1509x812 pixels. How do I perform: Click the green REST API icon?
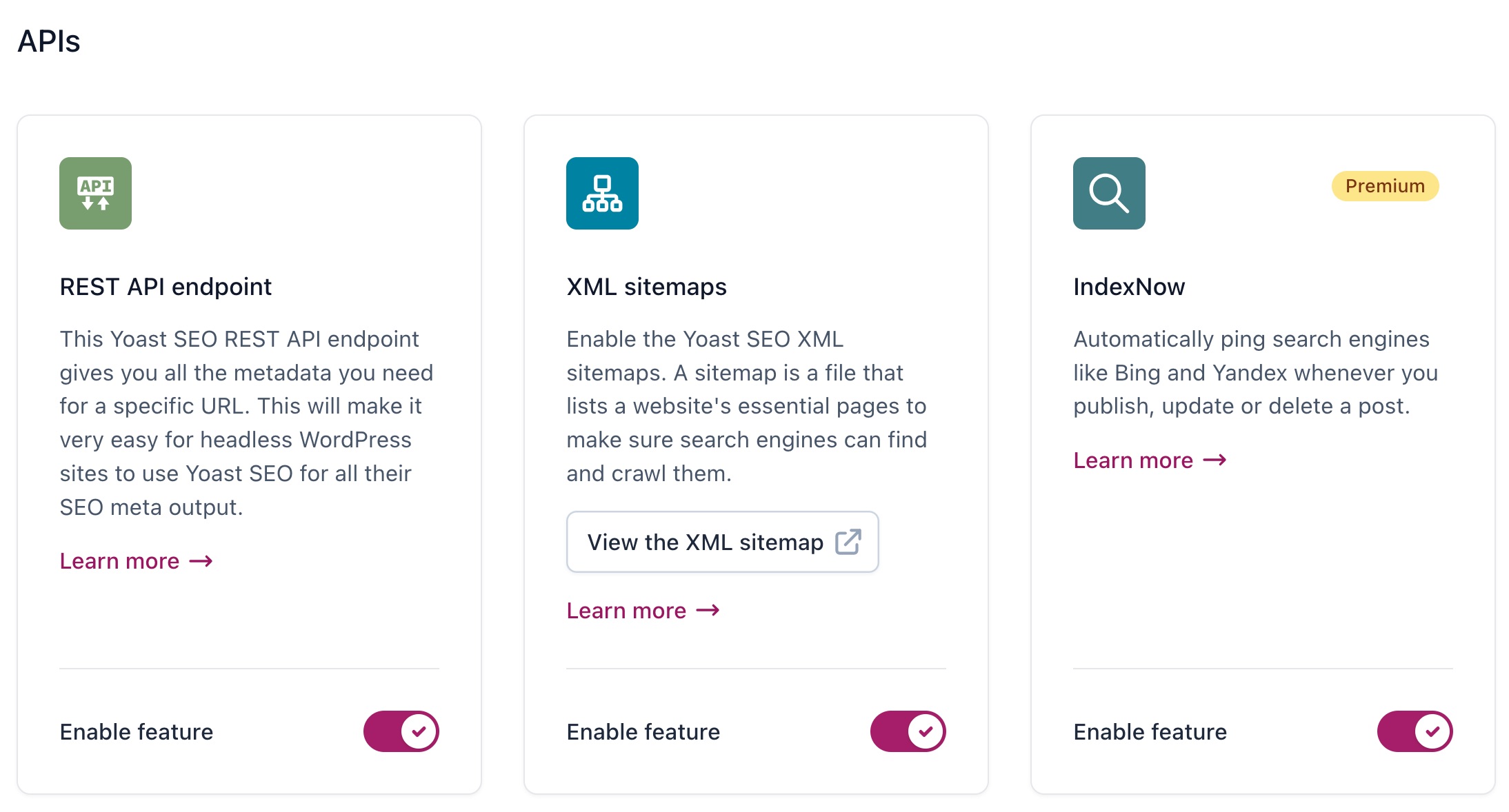[95, 193]
